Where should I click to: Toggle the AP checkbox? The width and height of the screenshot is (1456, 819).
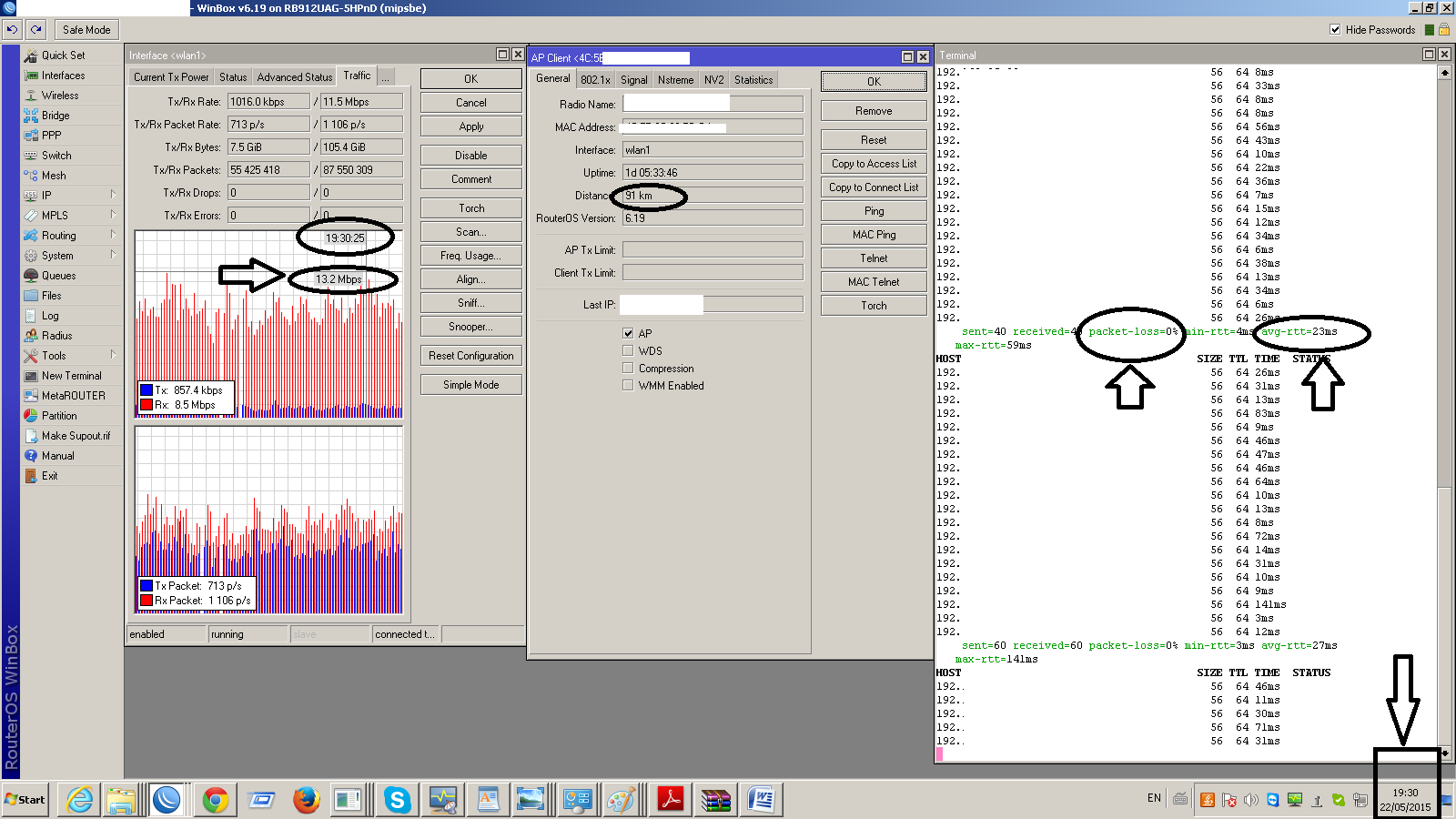[x=628, y=333]
